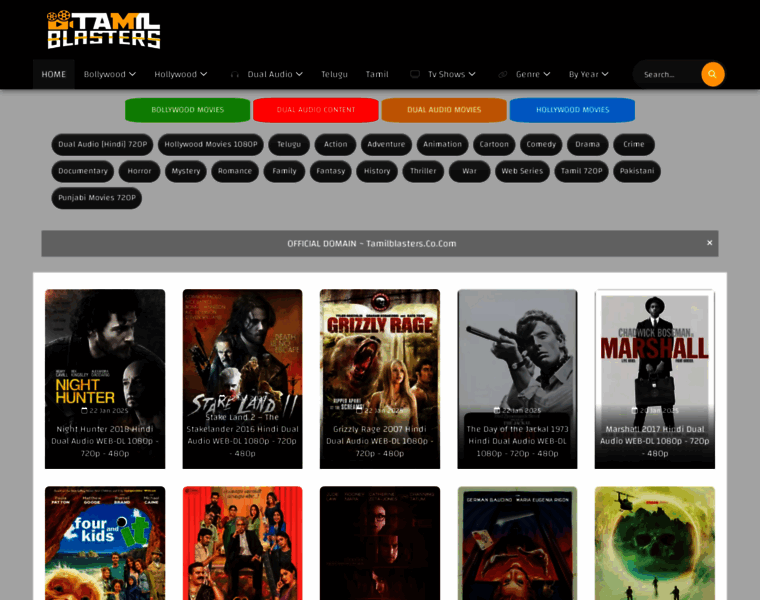Click Grizzly Rage 2007 Hindi title text

coord(380,441)
